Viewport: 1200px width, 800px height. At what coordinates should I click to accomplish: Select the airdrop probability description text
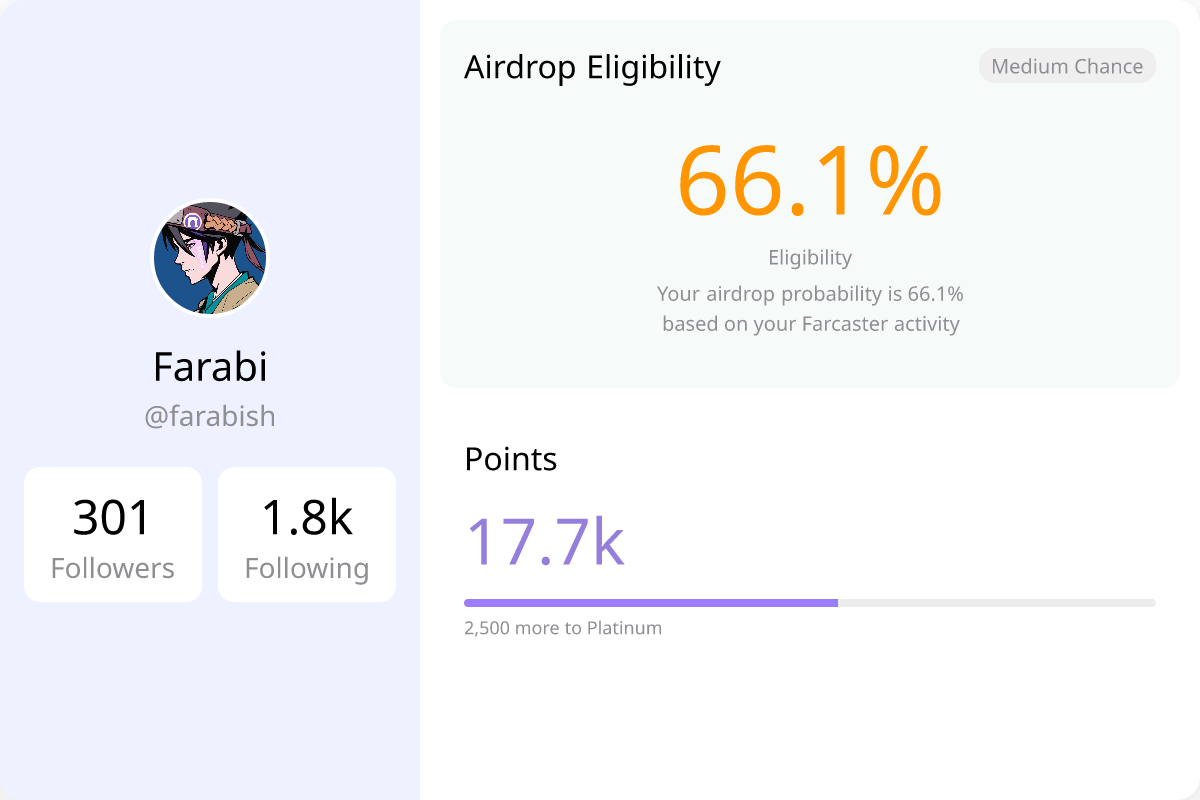[810, 294]
